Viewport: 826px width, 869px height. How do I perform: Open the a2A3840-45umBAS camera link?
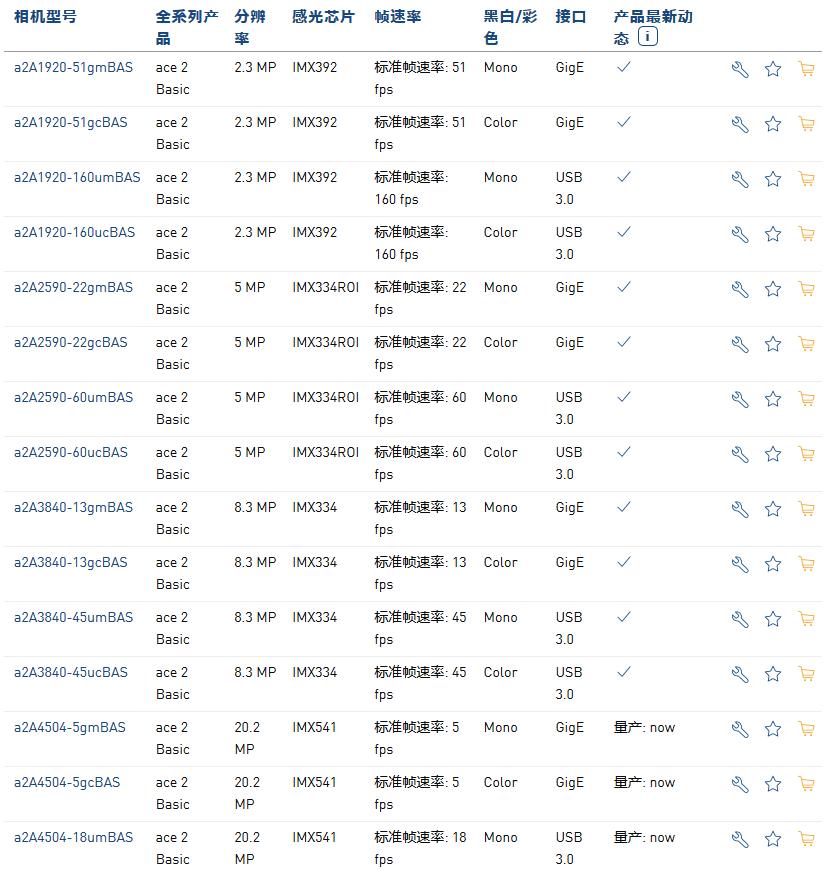coord(73,617)
